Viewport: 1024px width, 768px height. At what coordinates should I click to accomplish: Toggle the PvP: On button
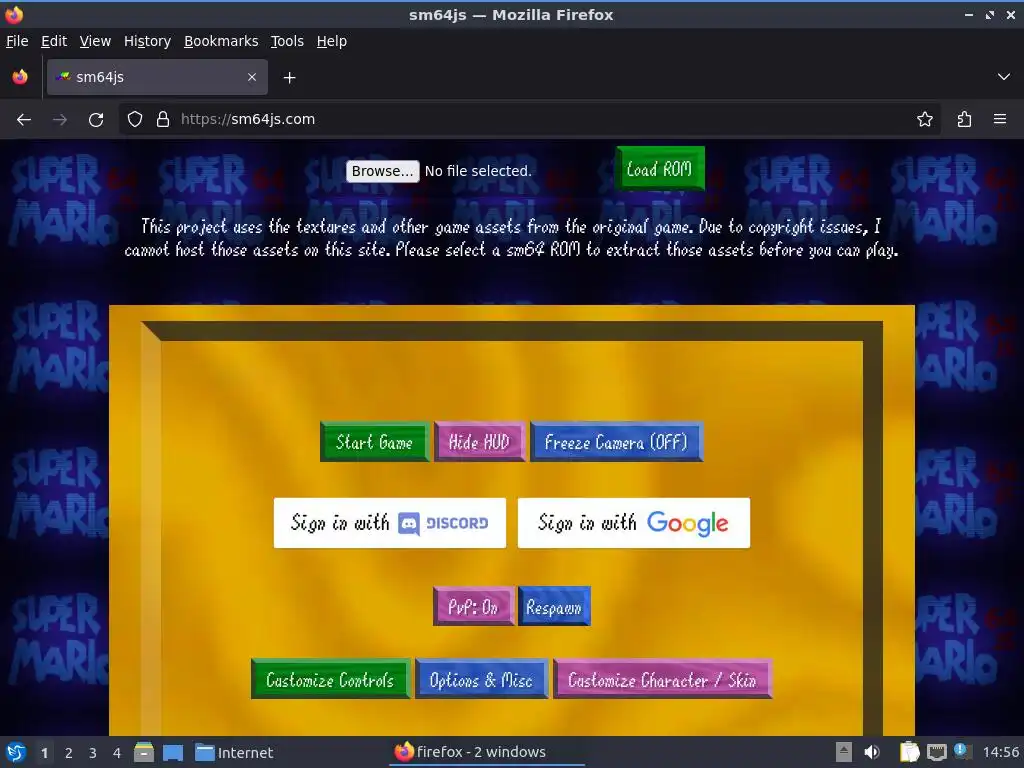coord(473,607)
